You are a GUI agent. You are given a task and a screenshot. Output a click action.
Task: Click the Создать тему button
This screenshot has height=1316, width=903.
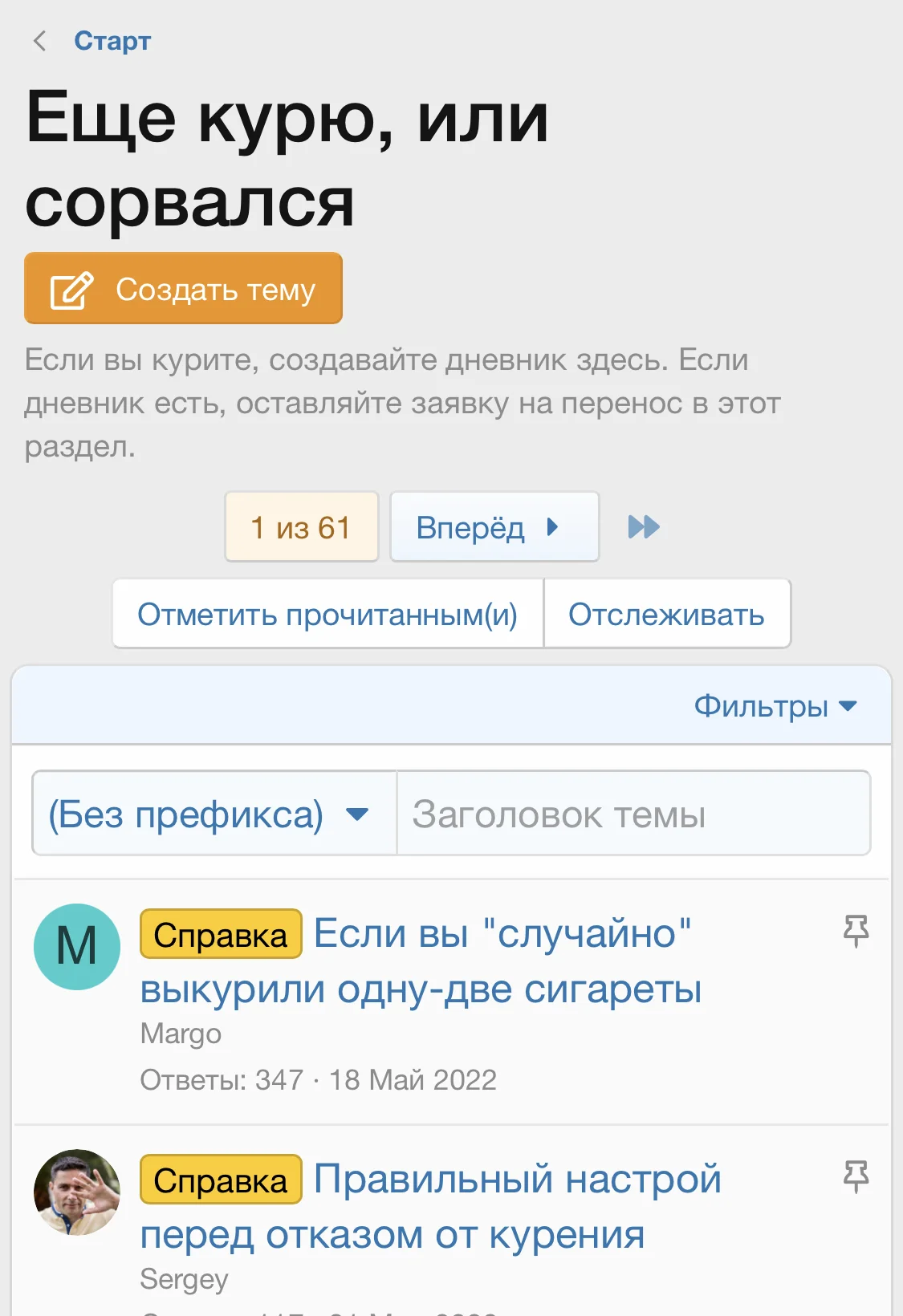tap(183, 289)
